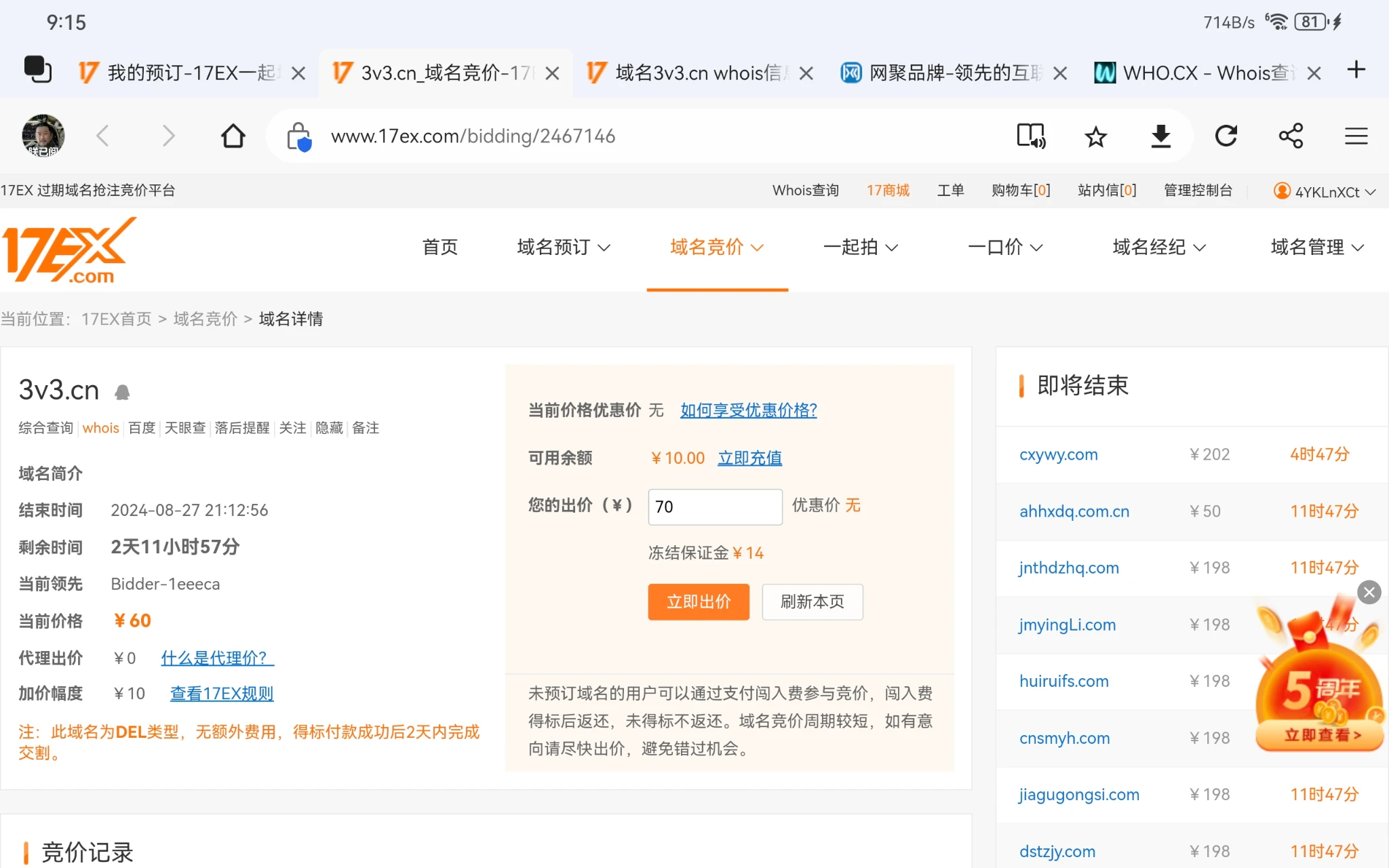Open the cxywy.com ending-soon listing

[1058, 454]
